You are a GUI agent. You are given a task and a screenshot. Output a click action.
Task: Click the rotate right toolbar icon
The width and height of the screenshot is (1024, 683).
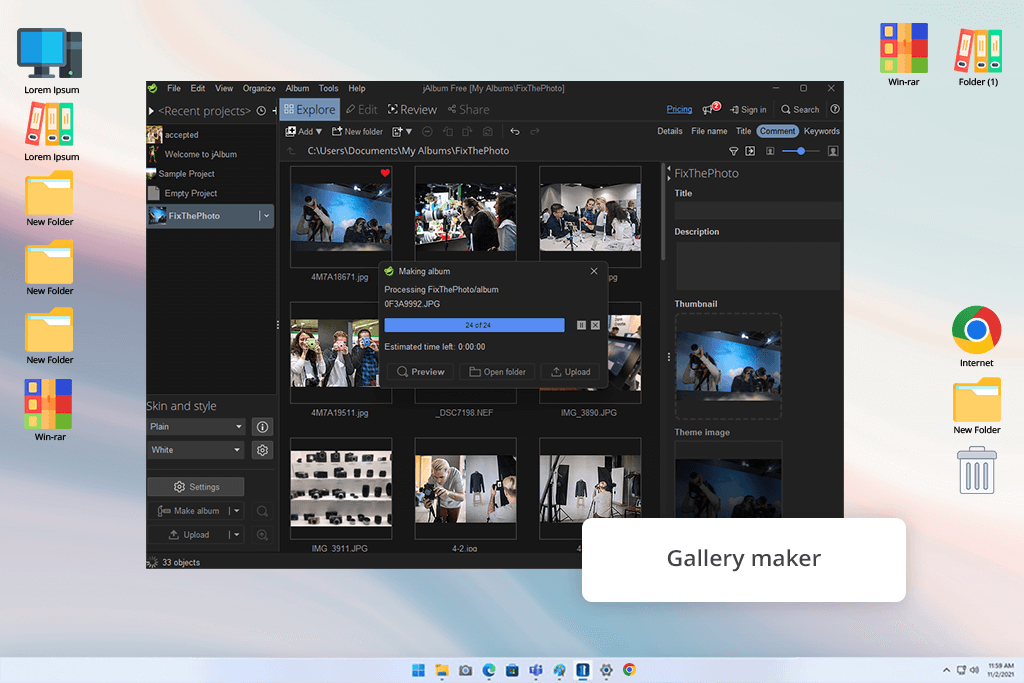pyautogui.click(x=467, y=131)
